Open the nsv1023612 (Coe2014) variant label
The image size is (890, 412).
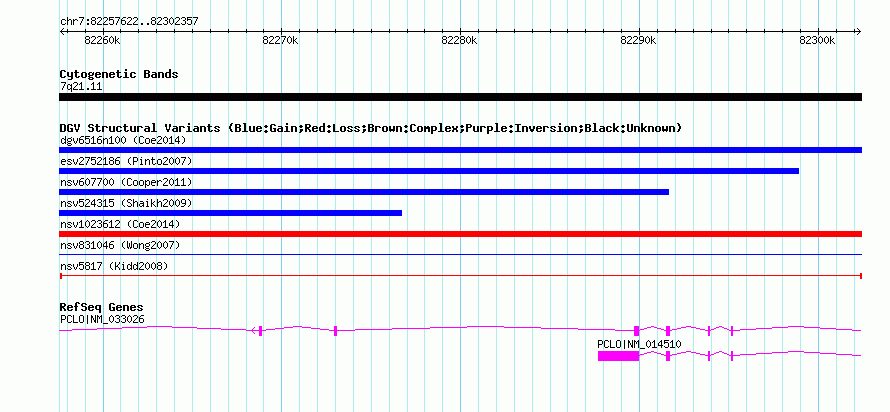coord(120,224)
